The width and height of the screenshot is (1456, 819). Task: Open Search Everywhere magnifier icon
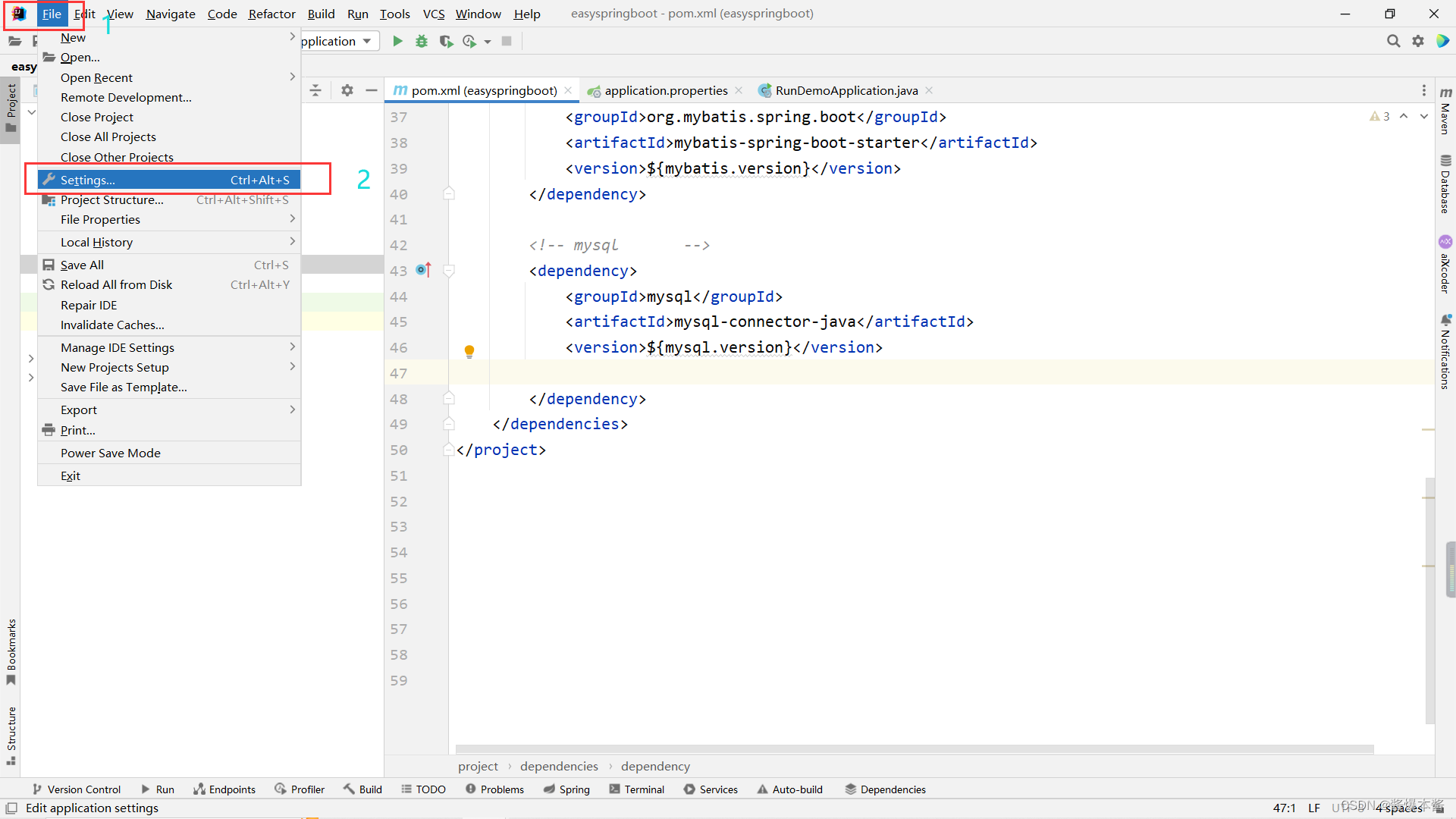(1393, 41)
